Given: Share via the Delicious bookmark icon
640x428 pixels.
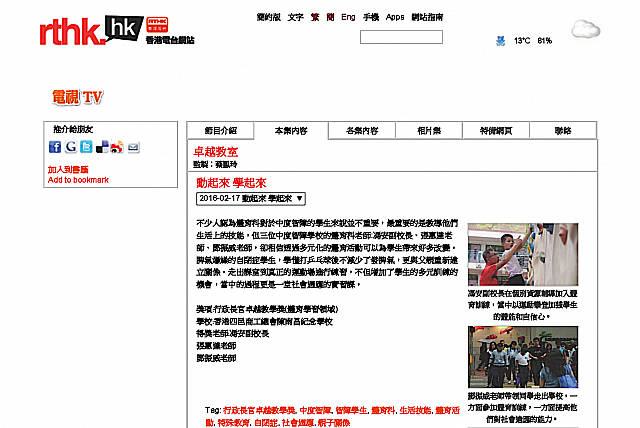Looking at the screenshot, I should [x=102, y=147].
